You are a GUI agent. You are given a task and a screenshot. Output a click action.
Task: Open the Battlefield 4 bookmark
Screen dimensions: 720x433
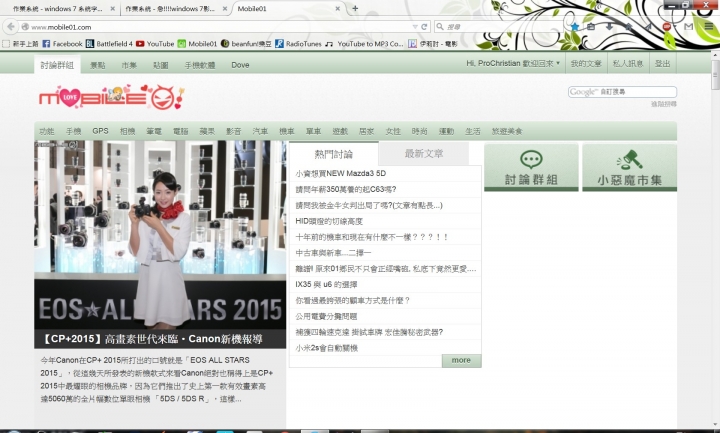pos(109,44)
